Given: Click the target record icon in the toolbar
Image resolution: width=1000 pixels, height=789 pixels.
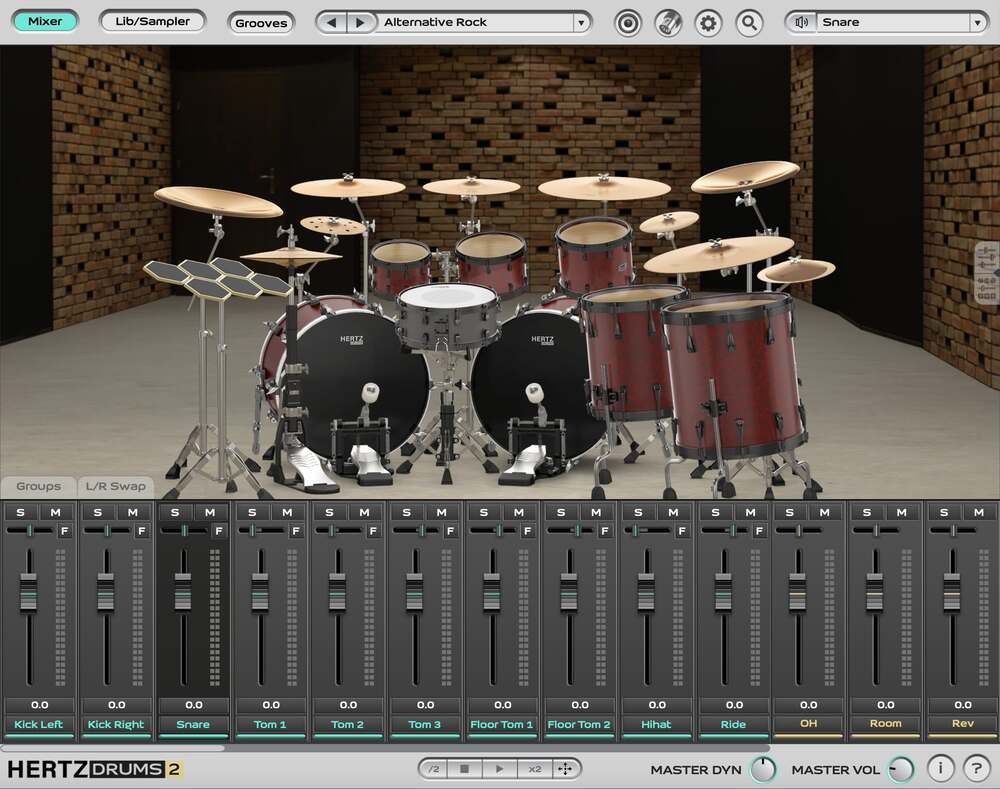Looking at the screenshot, I should (628, 23).
